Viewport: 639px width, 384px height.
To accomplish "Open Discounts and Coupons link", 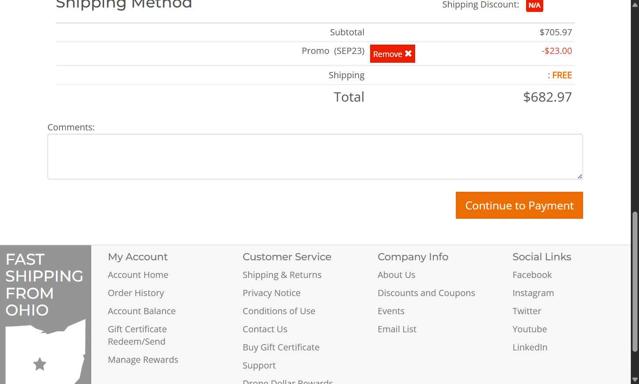I will coord(426,293).
